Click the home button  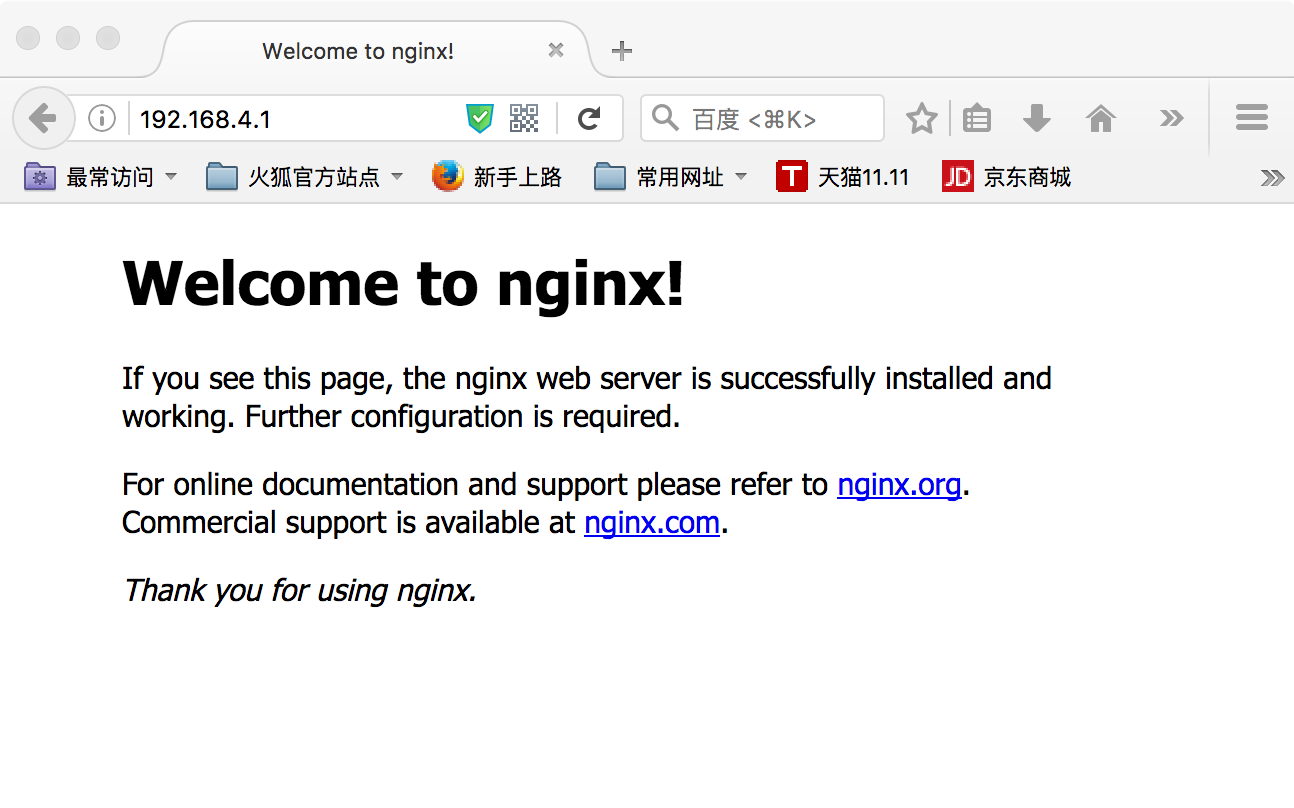(1101, 117)
